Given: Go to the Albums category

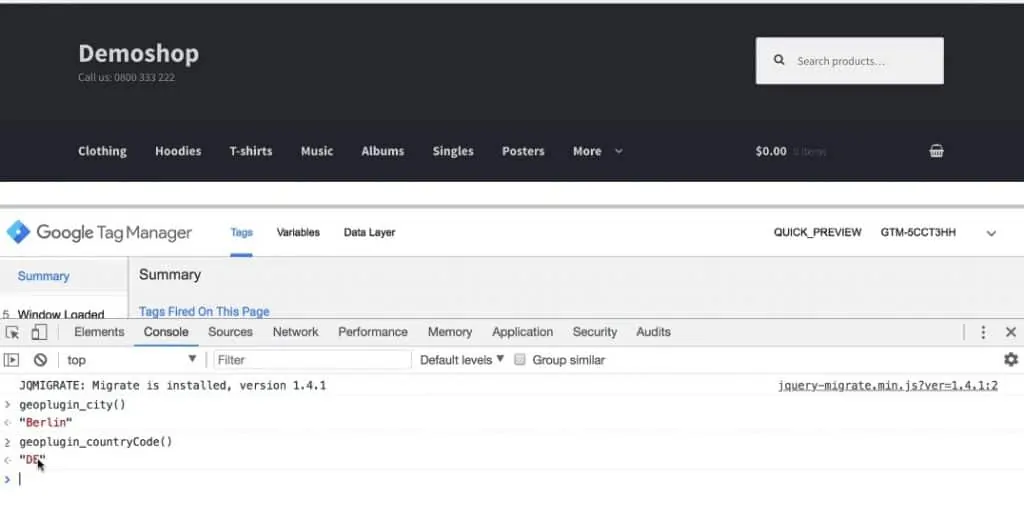Looking at the screenshot, I should (x=383, y=151).
